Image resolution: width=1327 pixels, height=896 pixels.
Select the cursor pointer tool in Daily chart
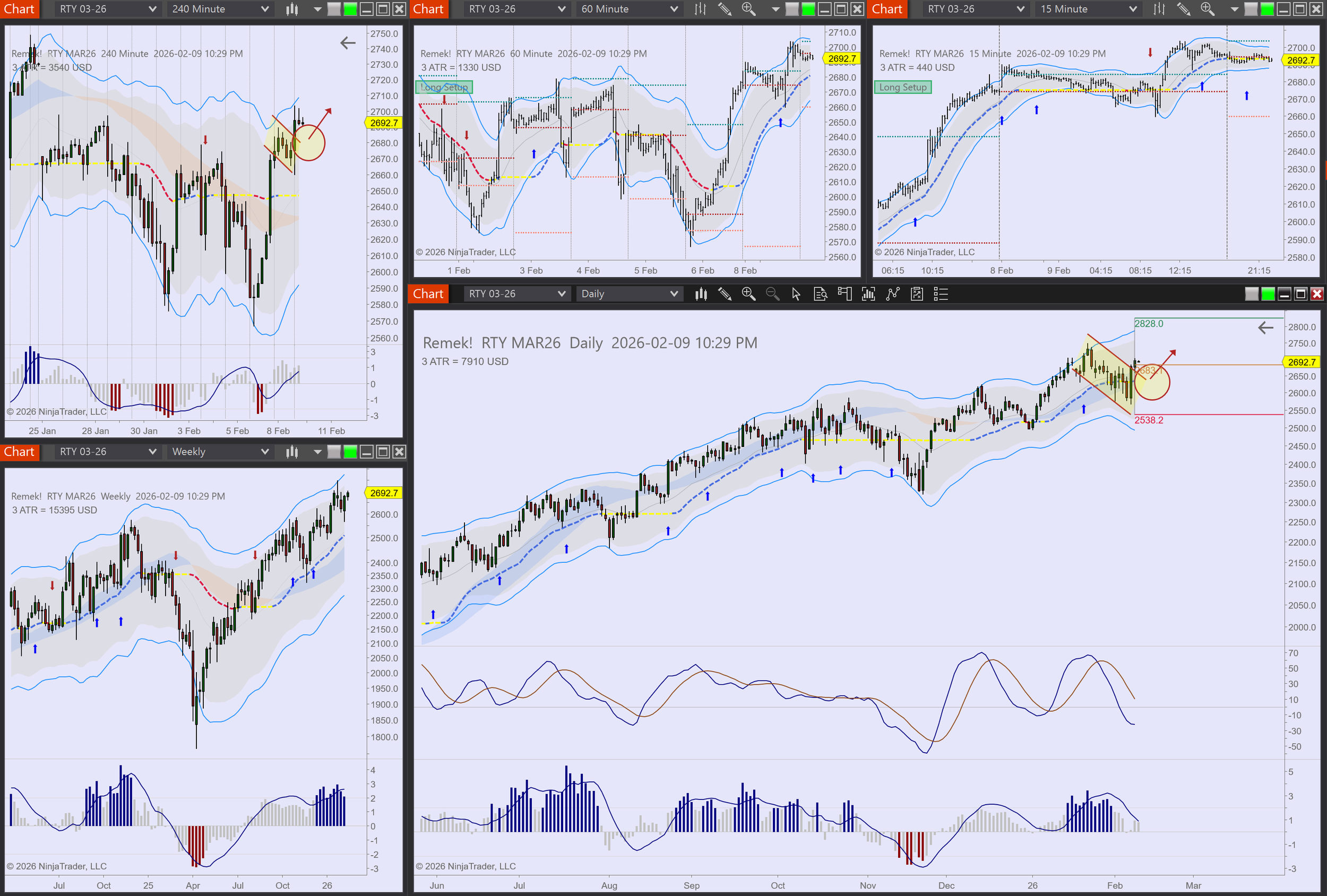tap(796, 294)
